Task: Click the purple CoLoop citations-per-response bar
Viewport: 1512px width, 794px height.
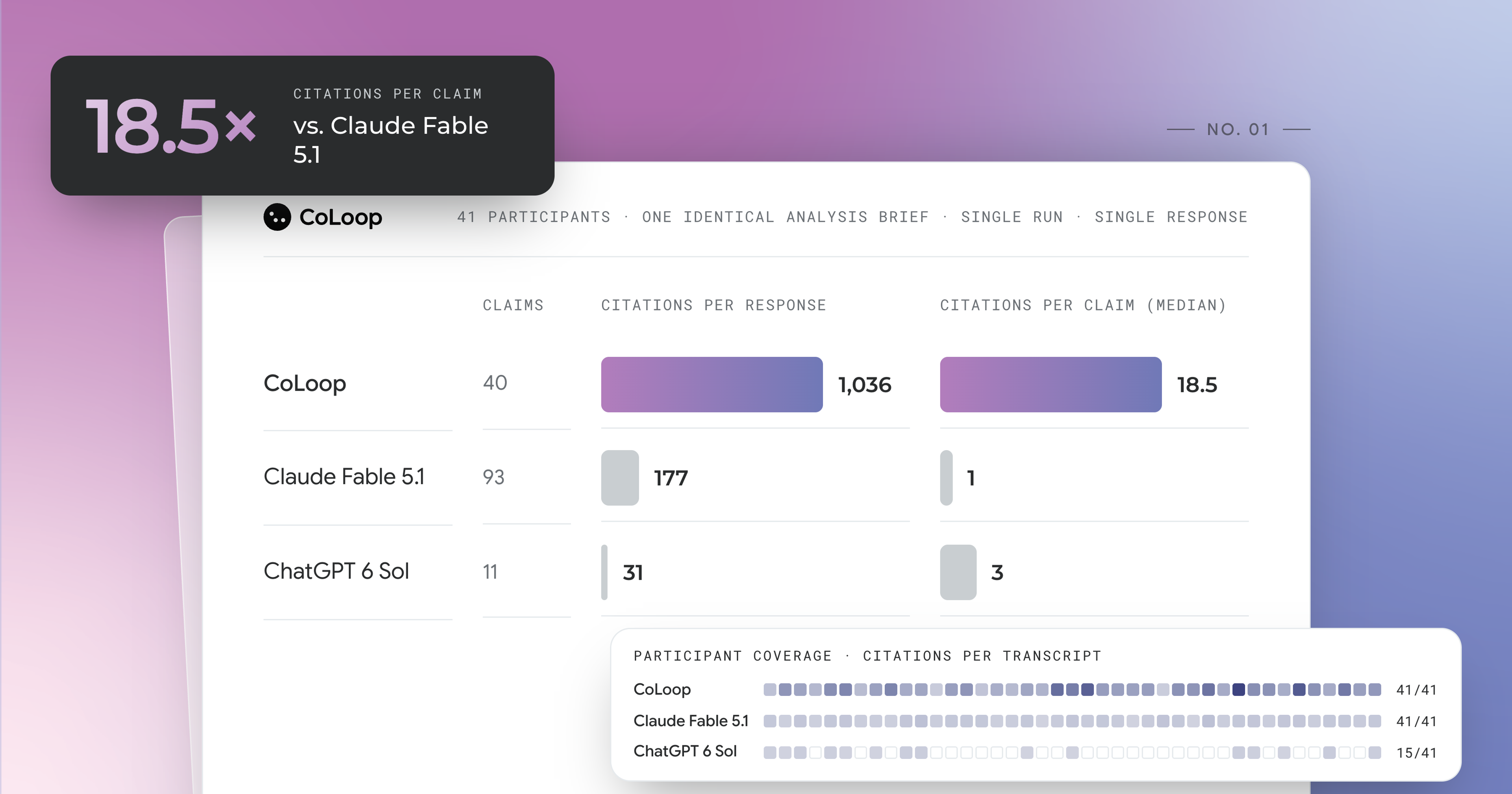Action: coord(712,385)
